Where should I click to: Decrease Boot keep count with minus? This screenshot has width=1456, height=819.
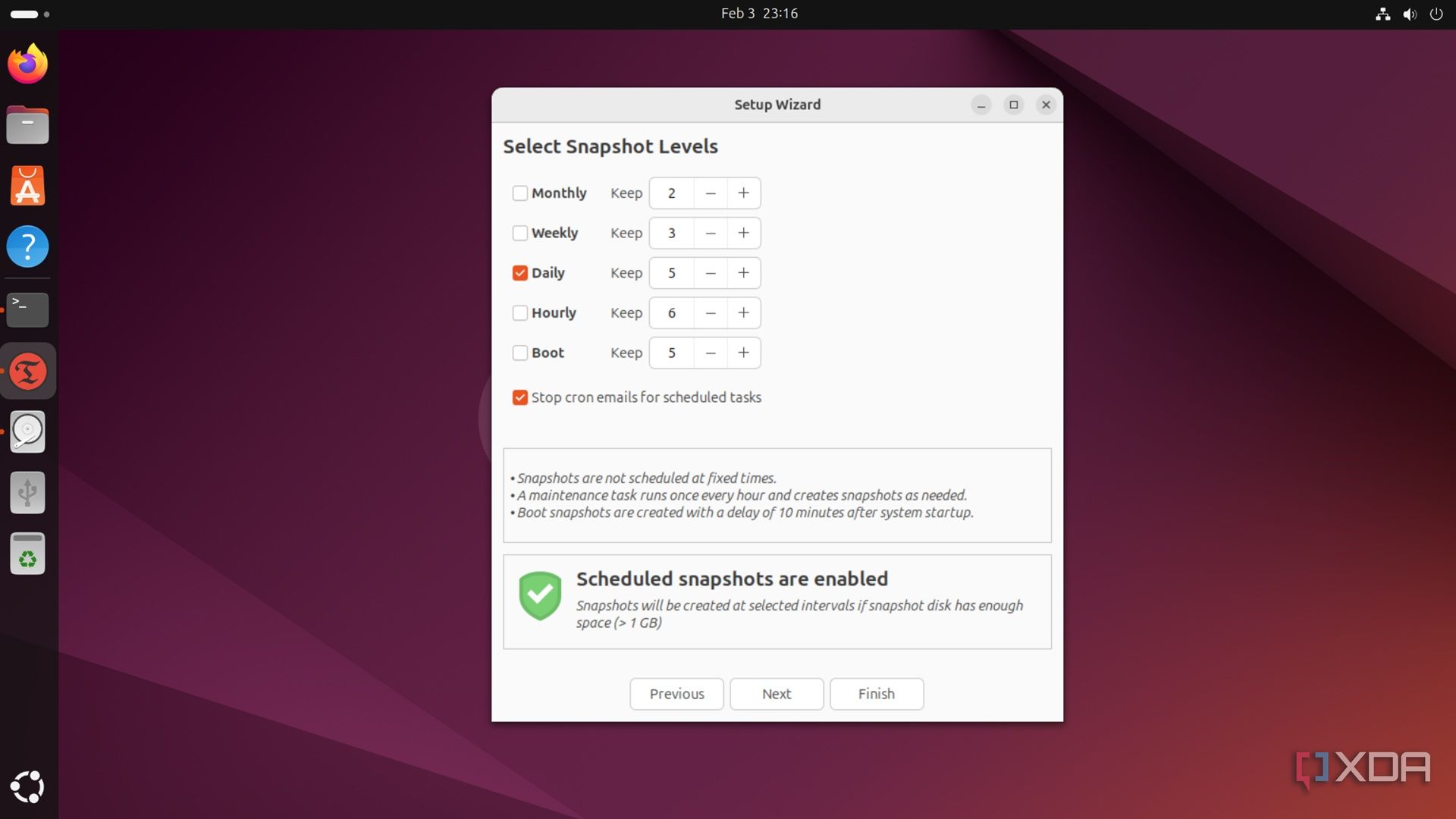click(x=711, y=353)
